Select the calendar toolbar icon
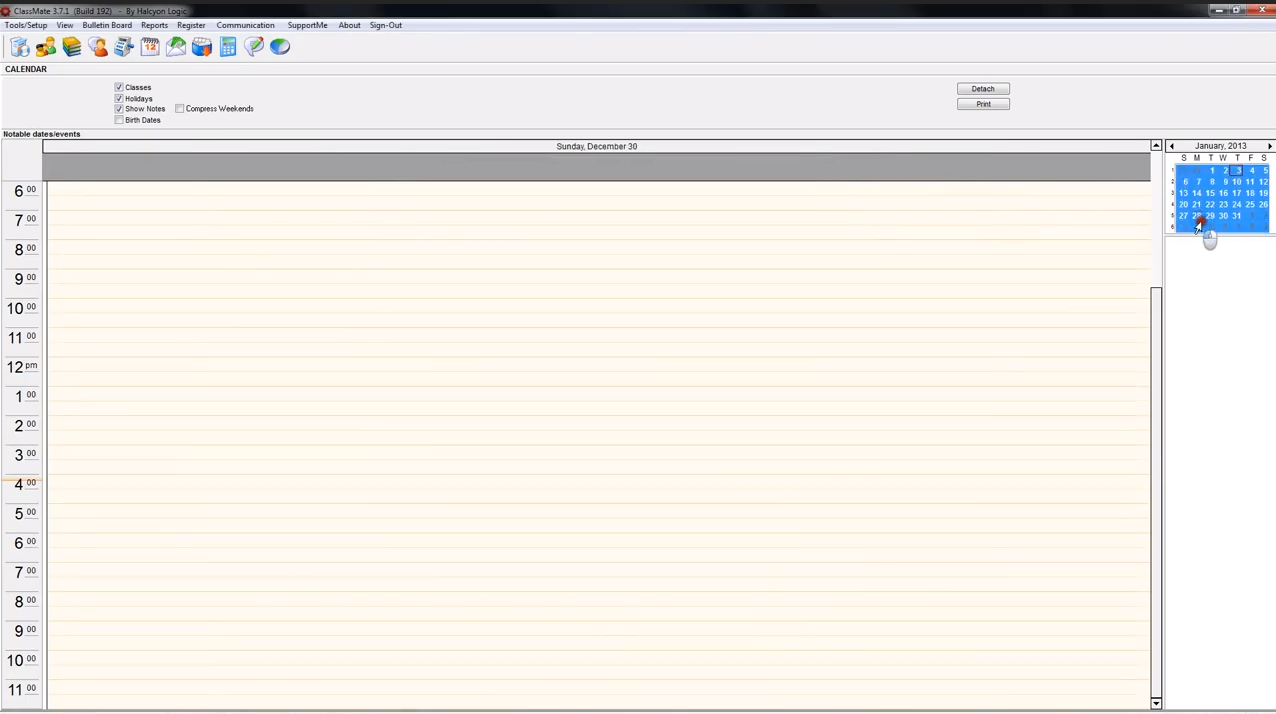Viewport: 1276px width, 714px height. [x=150, y=46]
